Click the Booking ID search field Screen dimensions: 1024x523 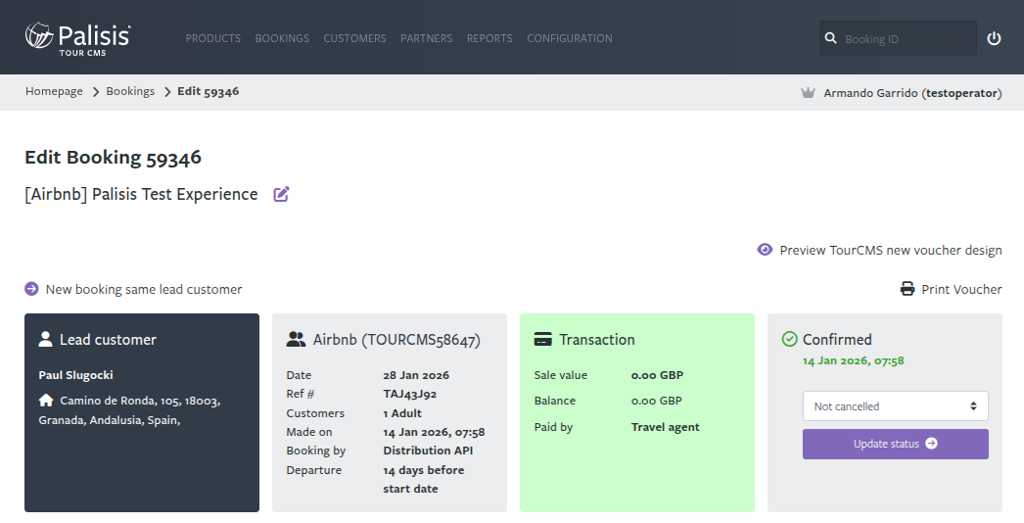[907, 39]
